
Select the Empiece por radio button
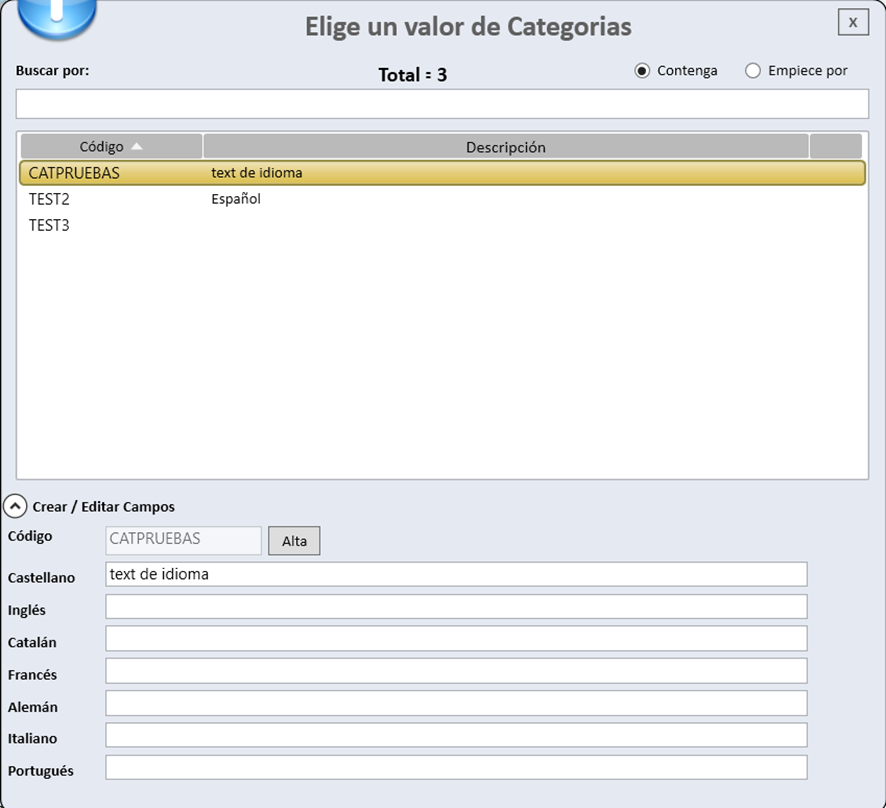tap(752, 71)
